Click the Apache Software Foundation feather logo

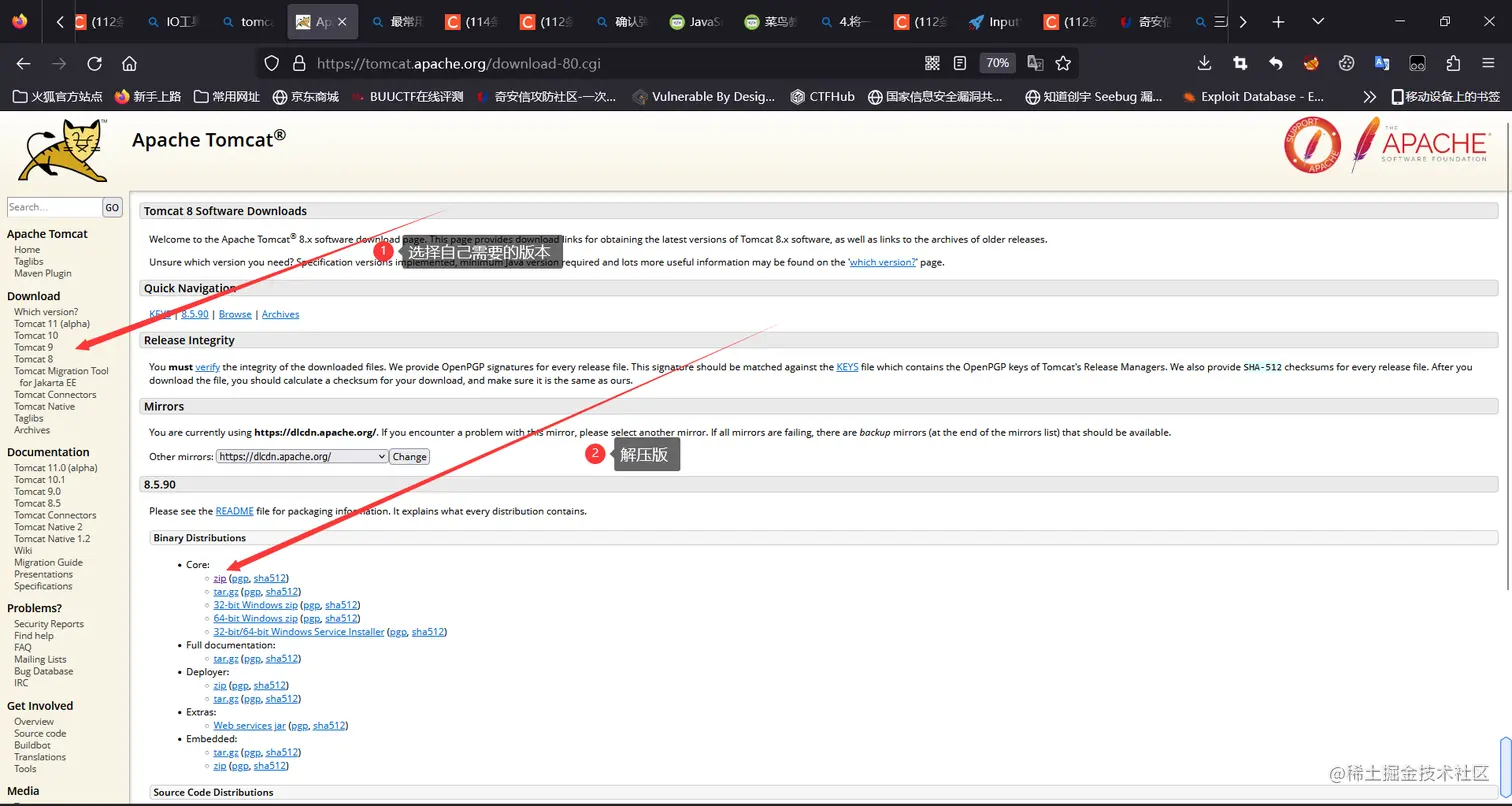point(1421,145)
